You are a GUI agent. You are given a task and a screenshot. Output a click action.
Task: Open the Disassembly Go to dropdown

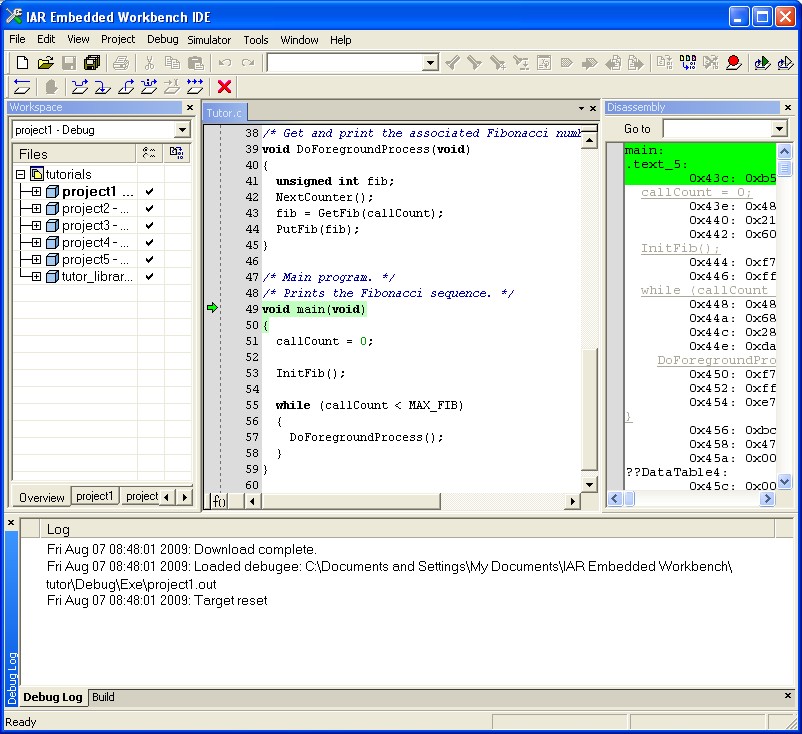779,128
